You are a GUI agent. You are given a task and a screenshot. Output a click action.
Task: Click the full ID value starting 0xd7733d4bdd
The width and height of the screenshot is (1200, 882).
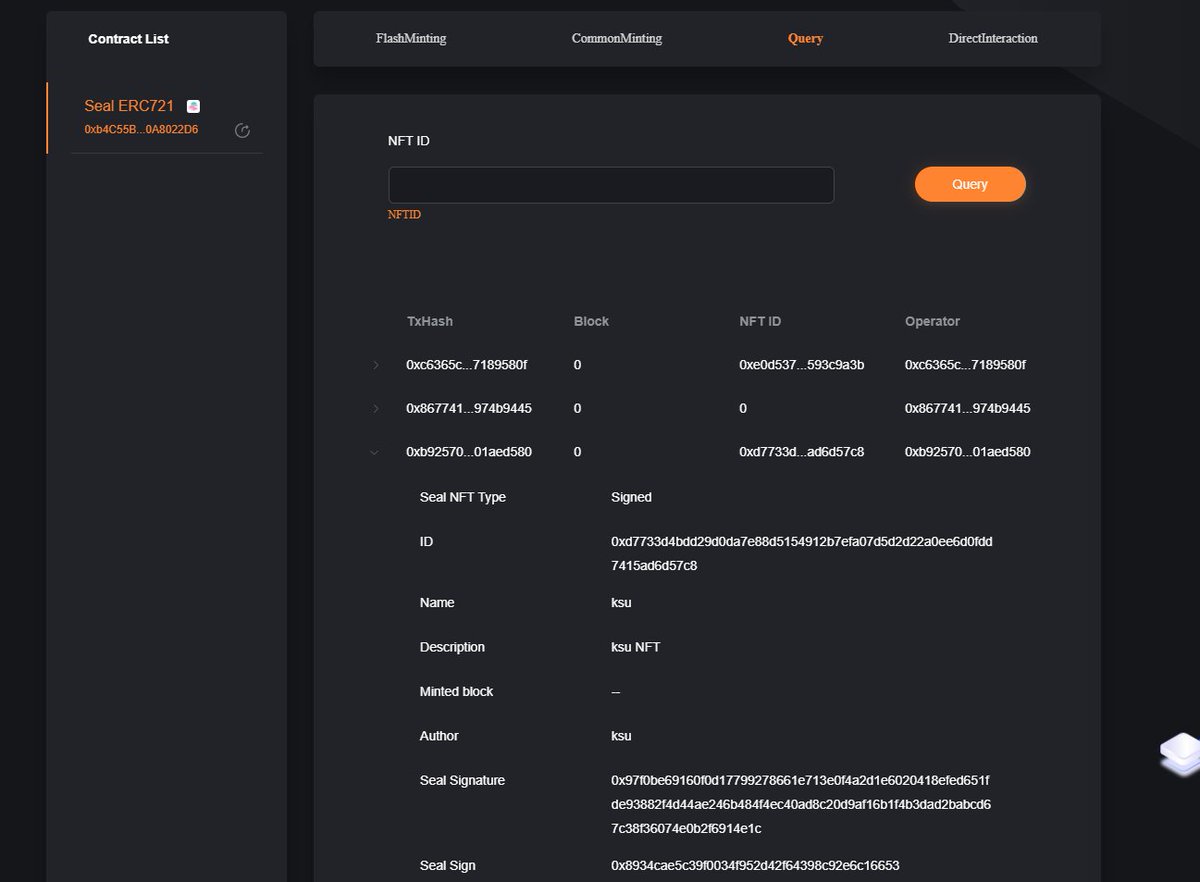click(x=802, y=554)
